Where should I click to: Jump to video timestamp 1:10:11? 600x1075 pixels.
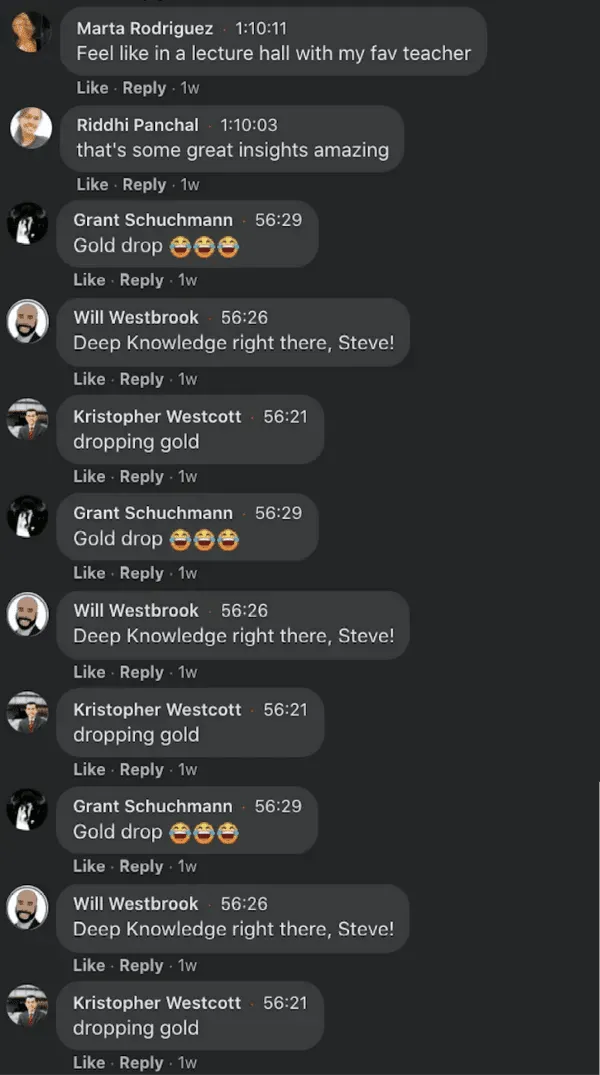[x=261, y=28]
